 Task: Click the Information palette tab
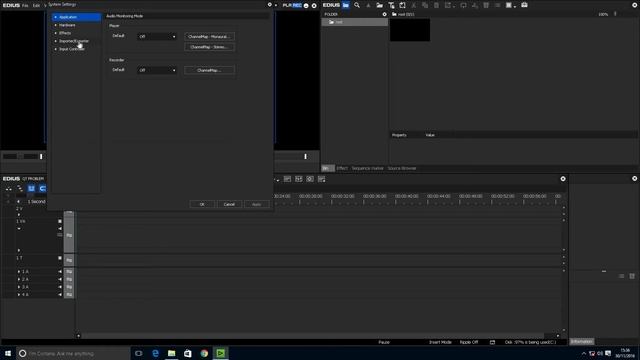click(582, 342)
